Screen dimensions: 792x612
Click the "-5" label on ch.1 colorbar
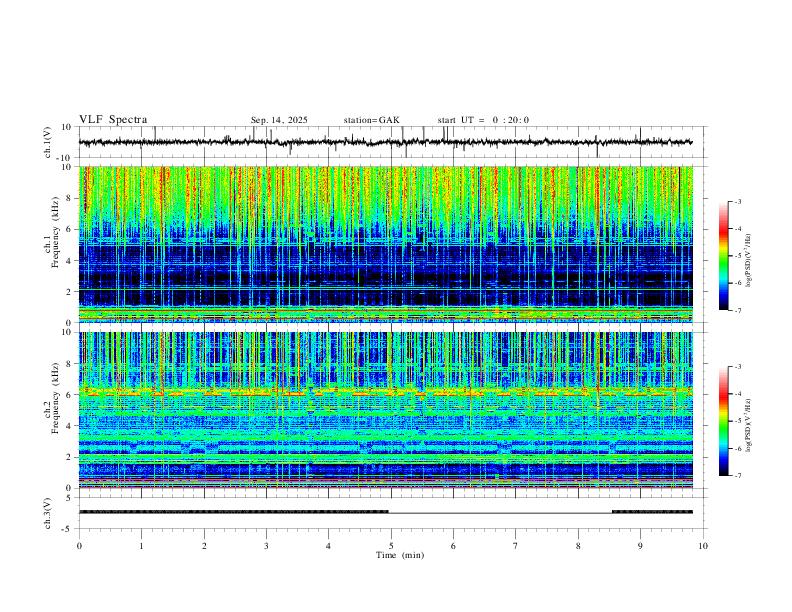(x=737, y=256)
